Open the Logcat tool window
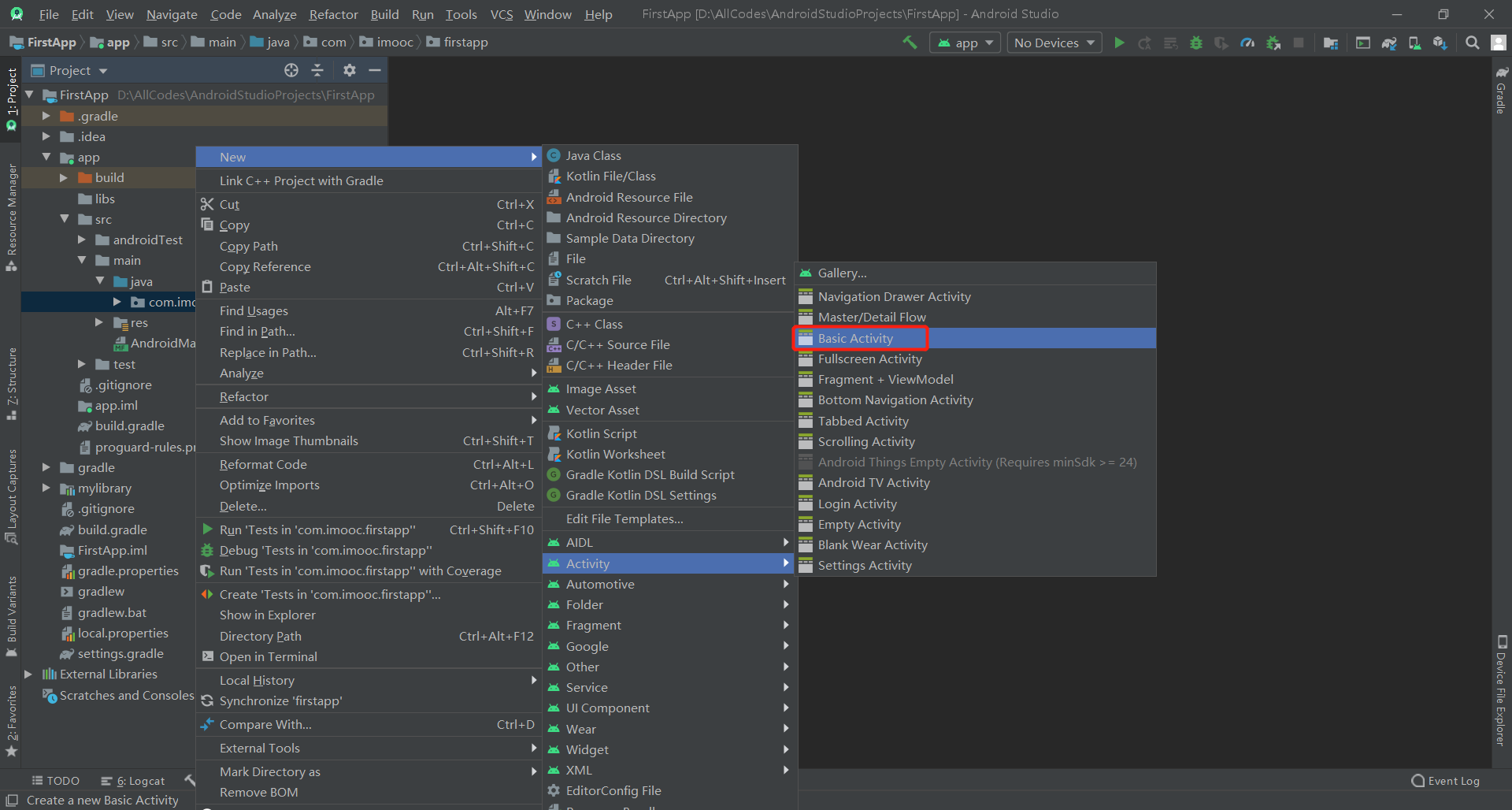Viewport: 1512px width, 810px height. pos(133,781)
